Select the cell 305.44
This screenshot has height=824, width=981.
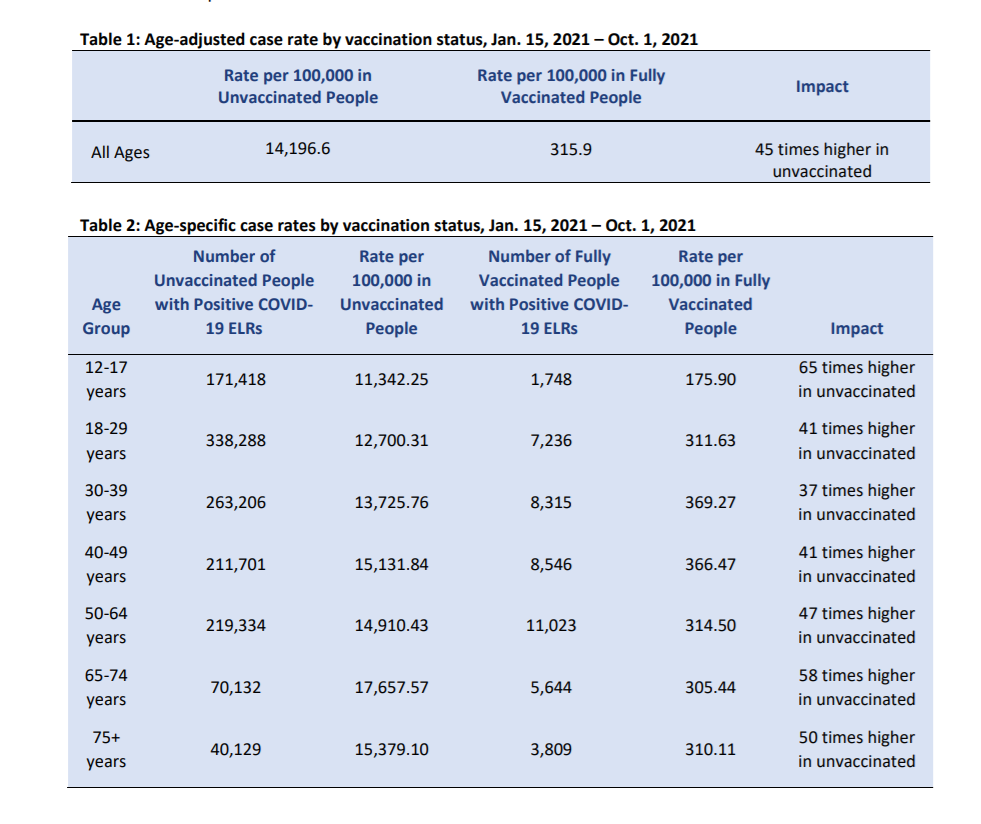tap(711, 688)
